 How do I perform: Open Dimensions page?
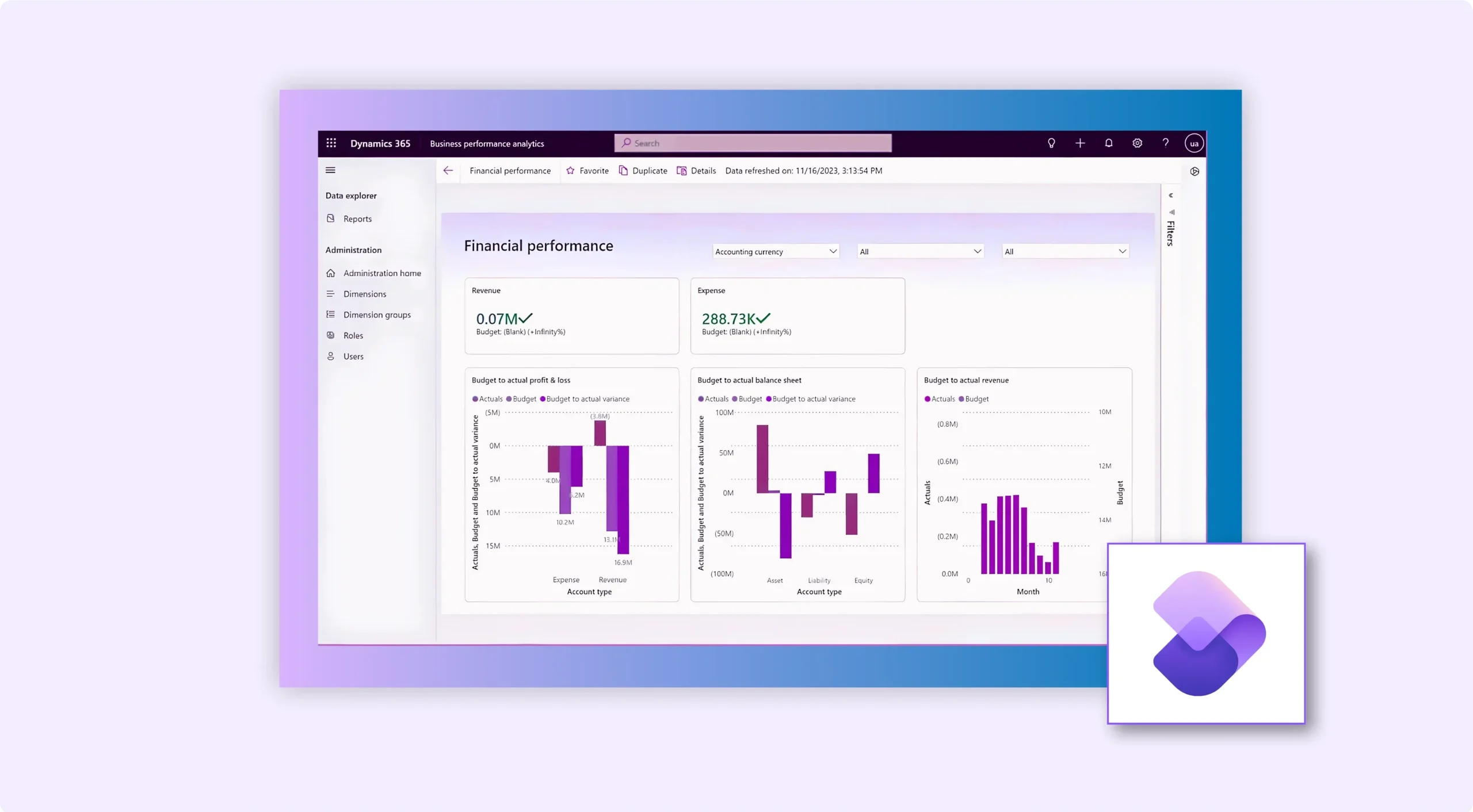(365, 294)
